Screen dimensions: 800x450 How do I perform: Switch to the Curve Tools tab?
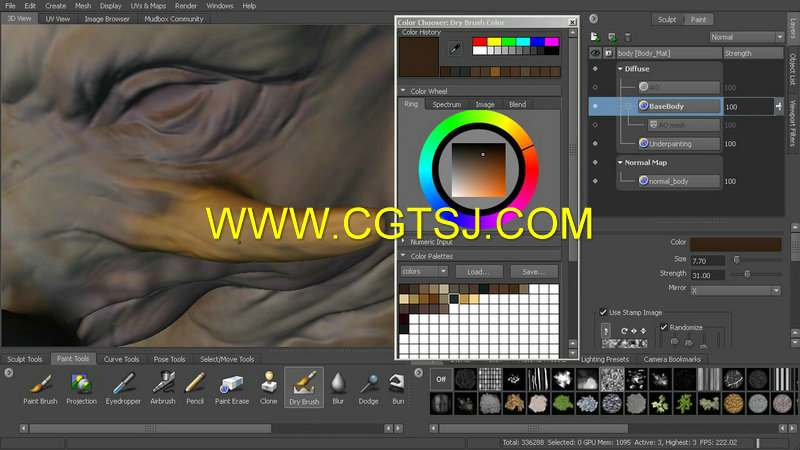pos(121,359)
